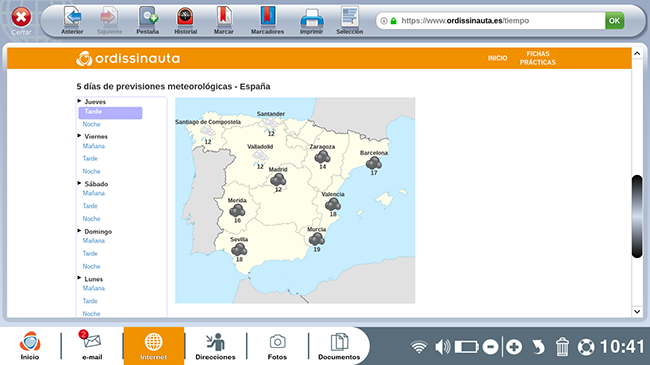The height and width of the screenshot is (365, 650).
Task: Open Inicio in the bottom bar
Action: point(30,346)
